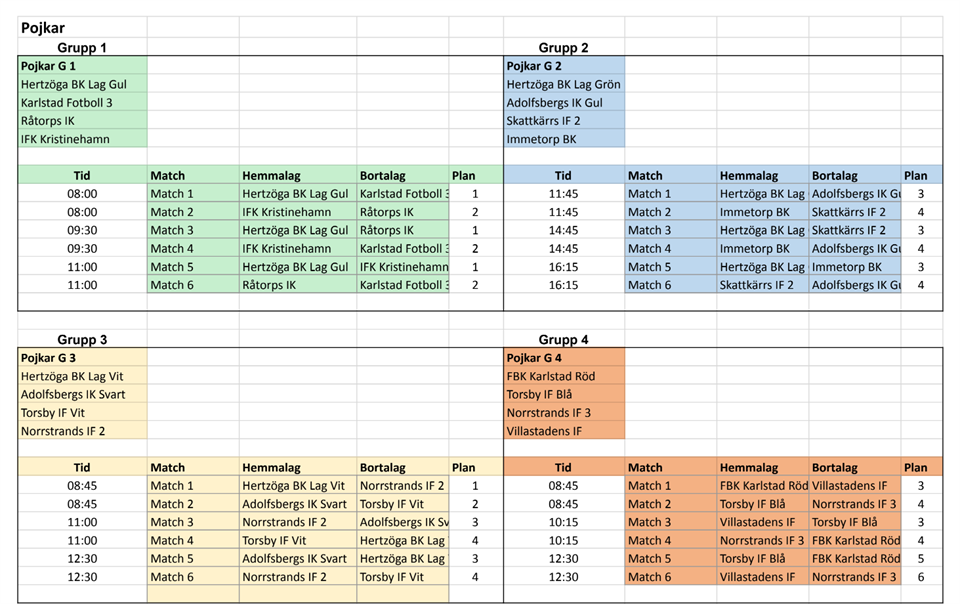Click the "Pojkar" title cell
Image resolution: width=960 pixels, height=604 pixels.
pyautogui.click(x=43, y=29)
